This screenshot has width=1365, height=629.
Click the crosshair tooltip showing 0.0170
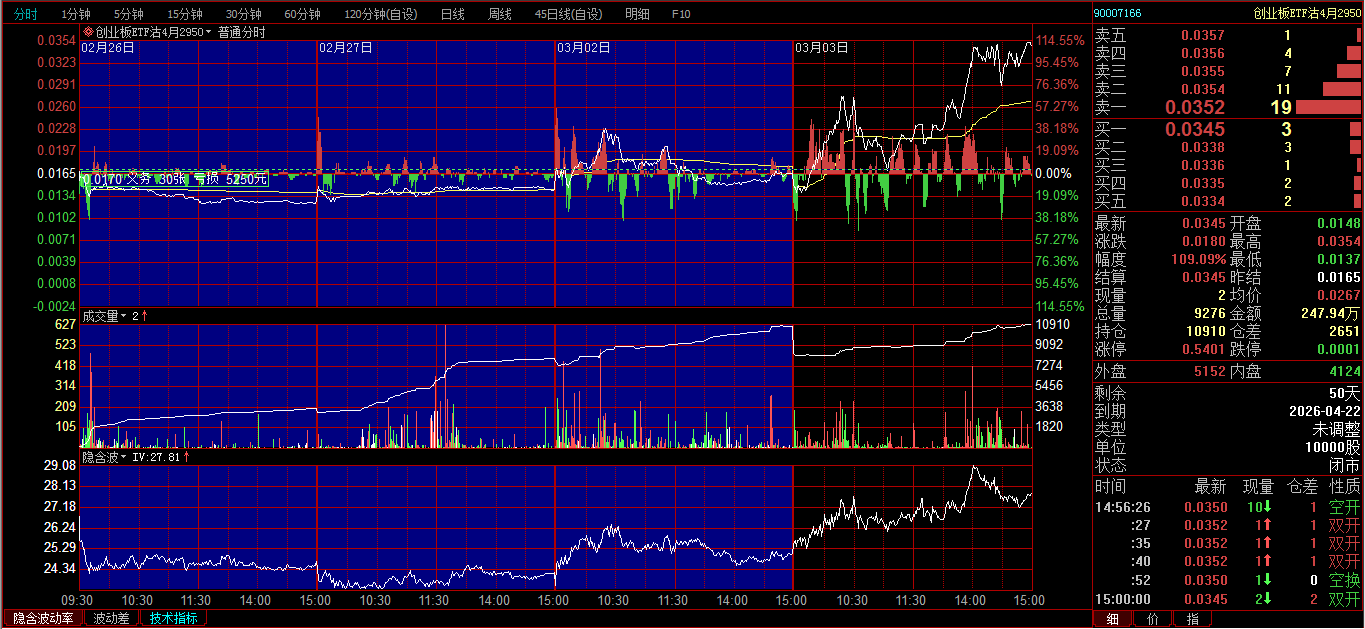[x=175, y=179]
